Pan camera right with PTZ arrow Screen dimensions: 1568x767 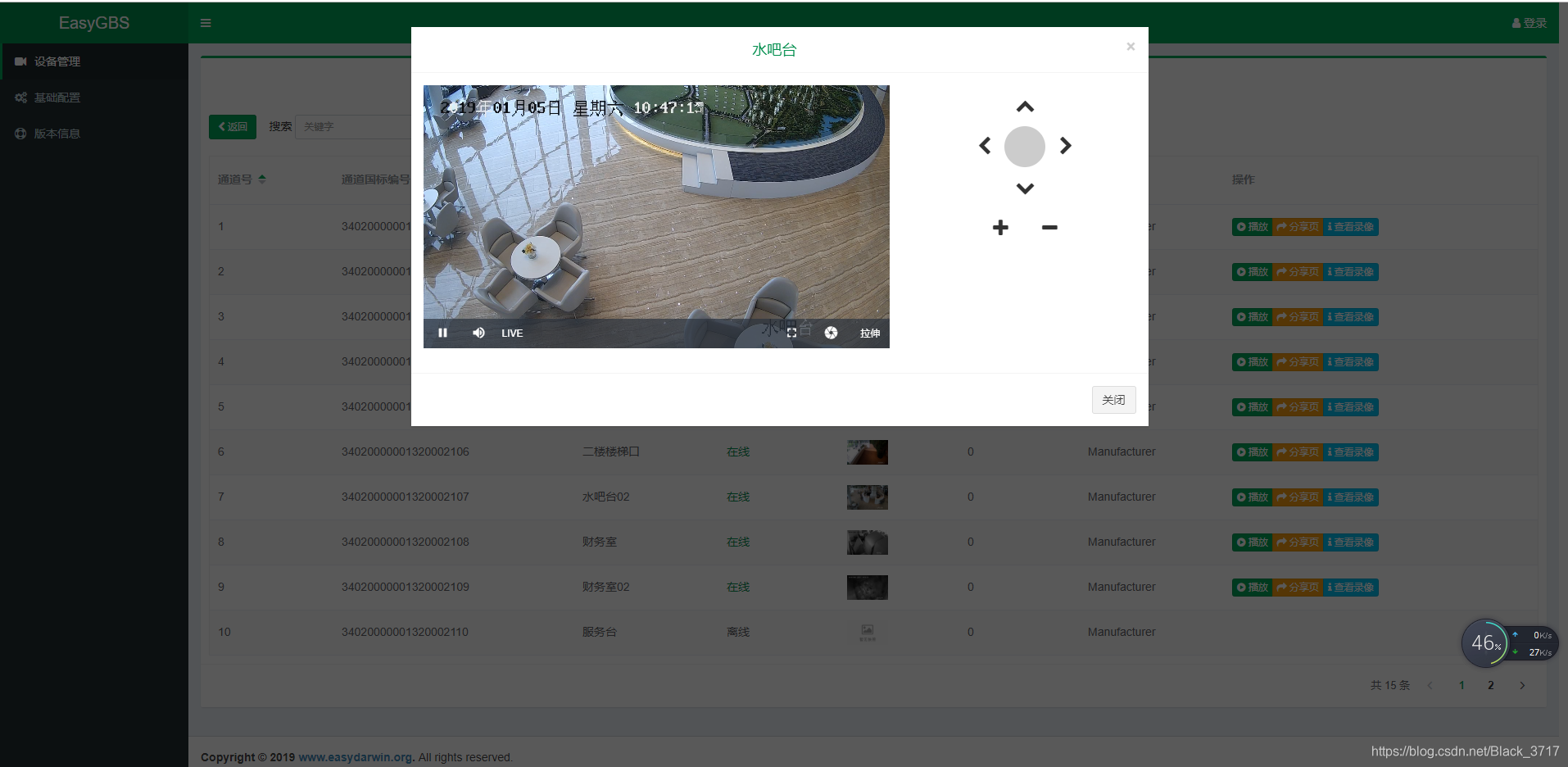(x=1065, y=146)
